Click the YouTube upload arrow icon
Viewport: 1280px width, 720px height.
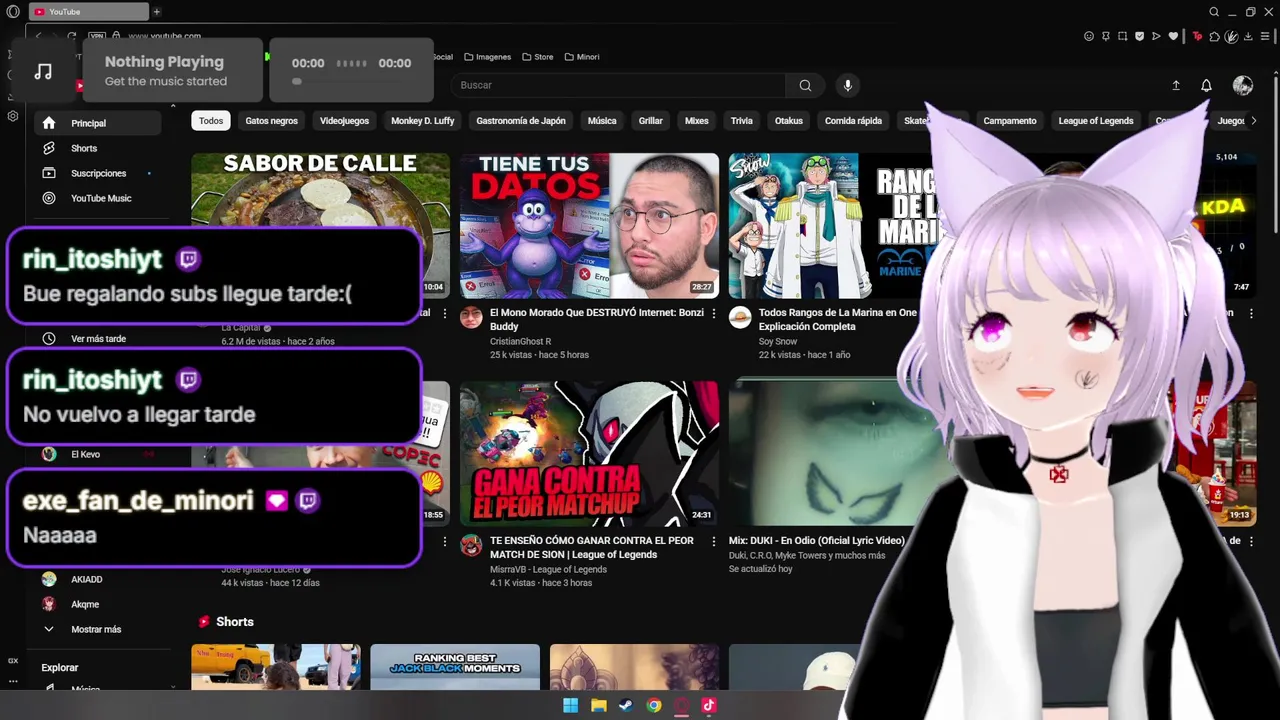pyautogui.click(x=1176, y=86)
